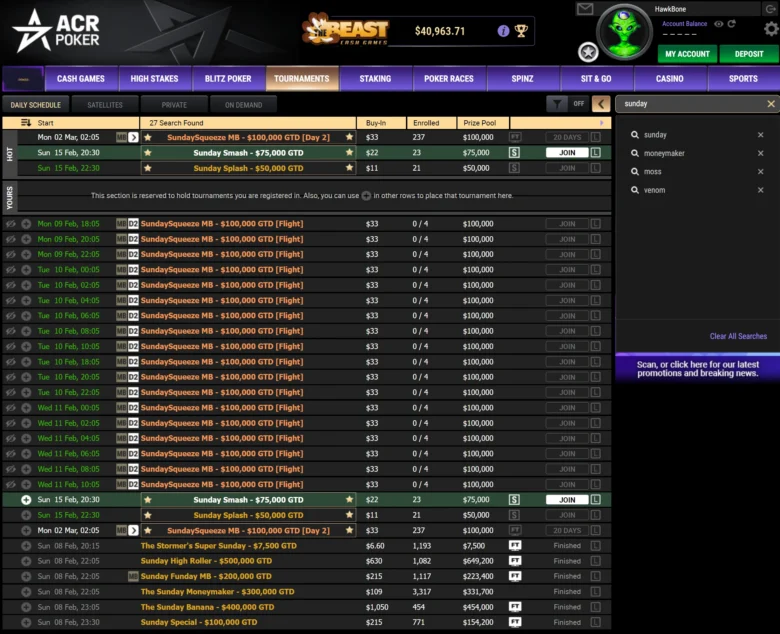This screenshot has height=634, width=780.
Task: Open the messages envelope icon
Action: tap(585, 8)
